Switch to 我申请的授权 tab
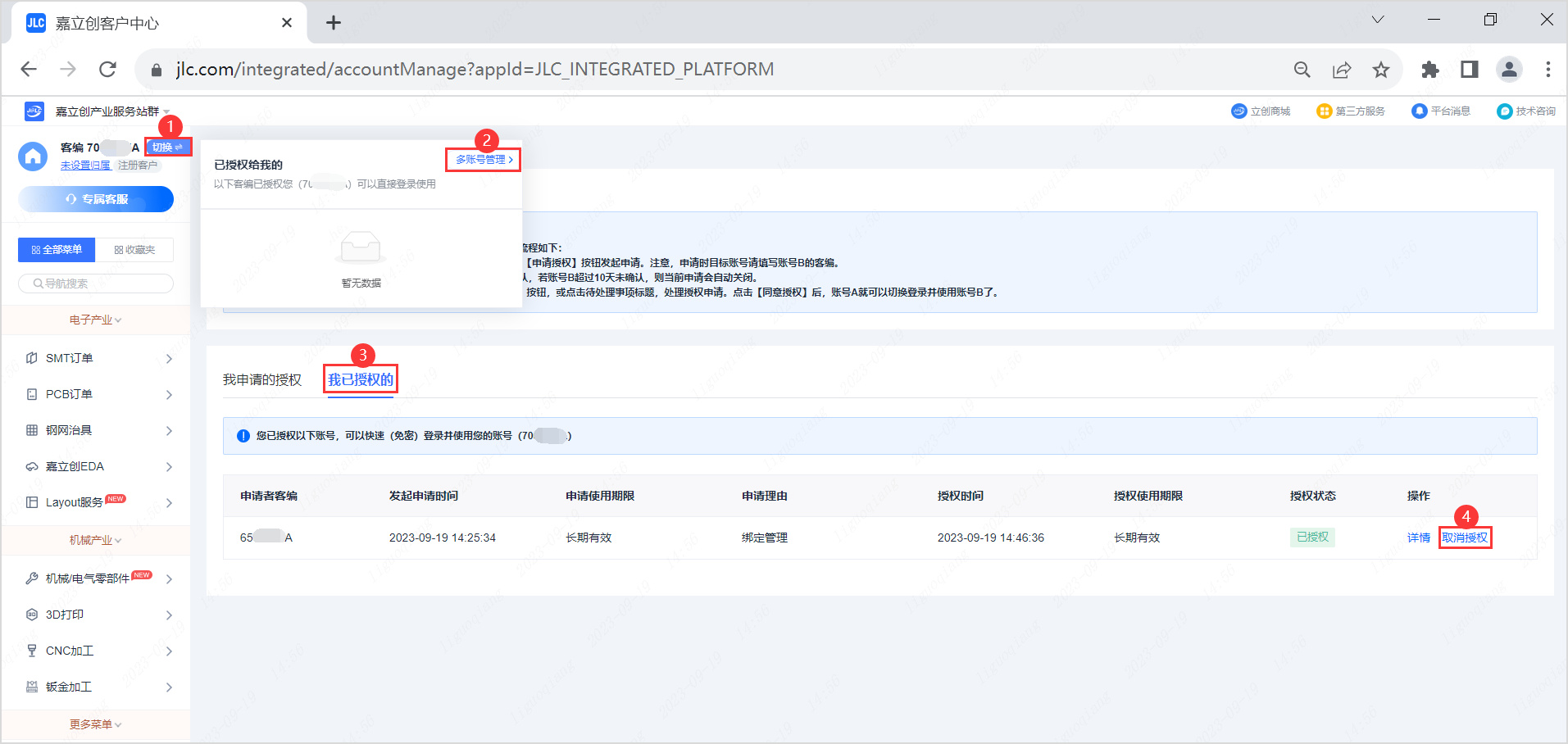The width and height of the screenshot is (1568, 744). click(262, 380)
